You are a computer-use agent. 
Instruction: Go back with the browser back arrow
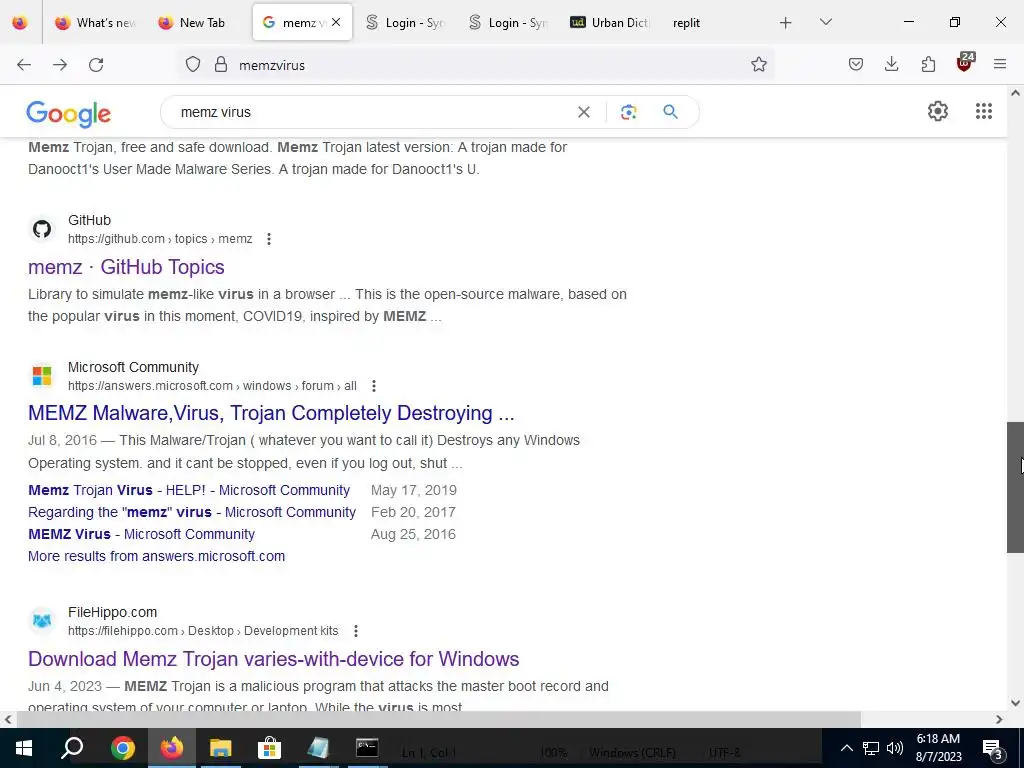(24, 65)
